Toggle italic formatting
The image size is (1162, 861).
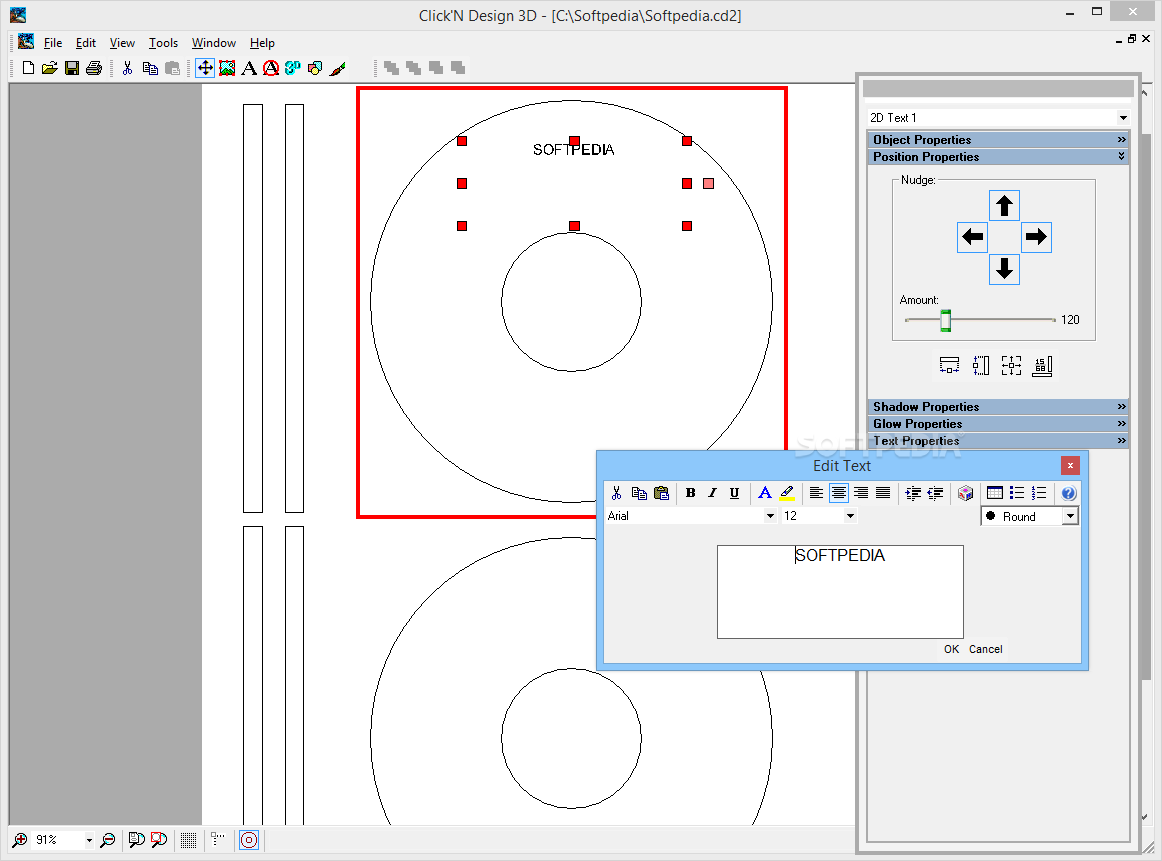(712, 493)
